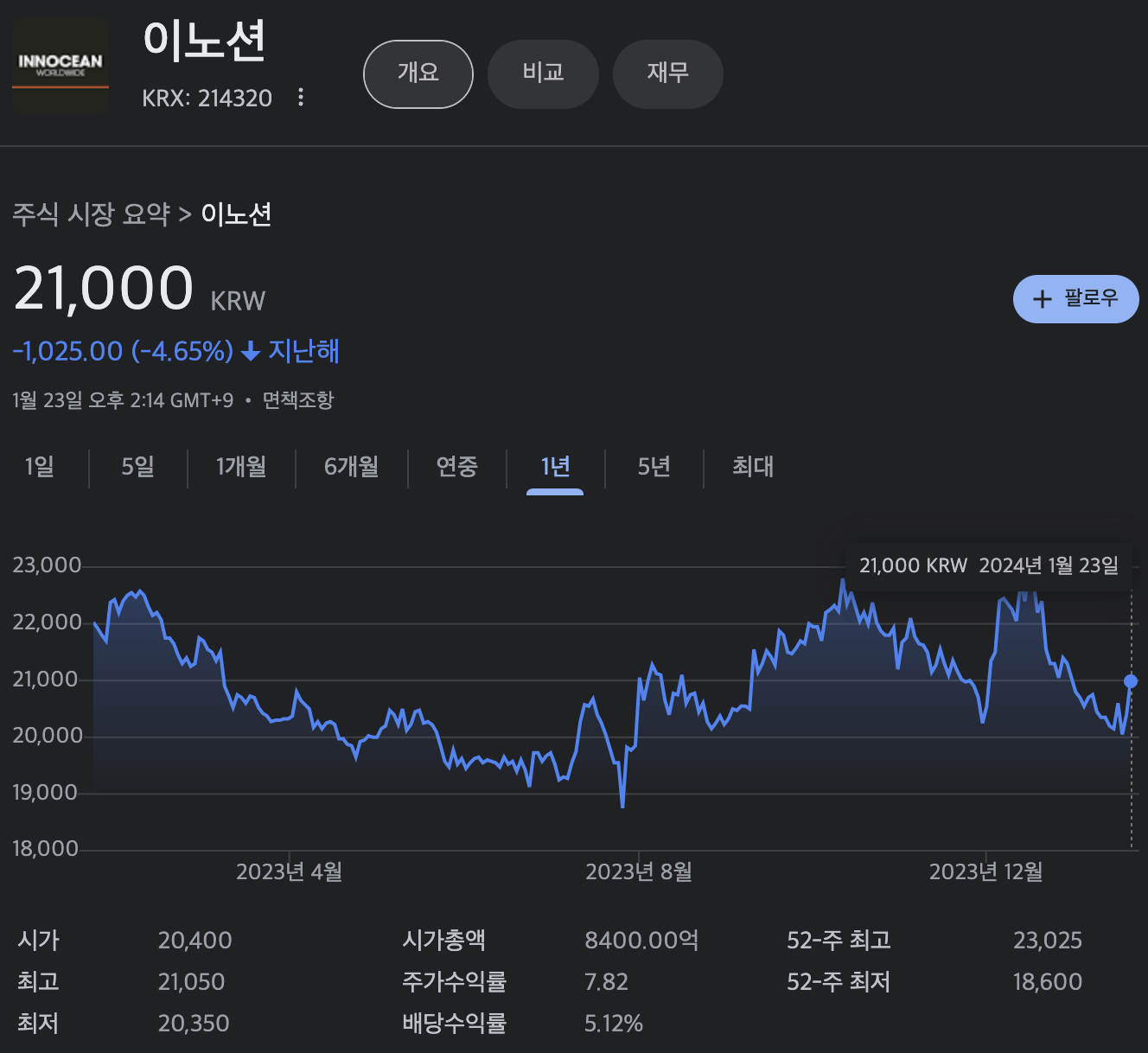Switch chart range to 6개월
This screenshot has height=1053, width=1148.
coord(351,467)
